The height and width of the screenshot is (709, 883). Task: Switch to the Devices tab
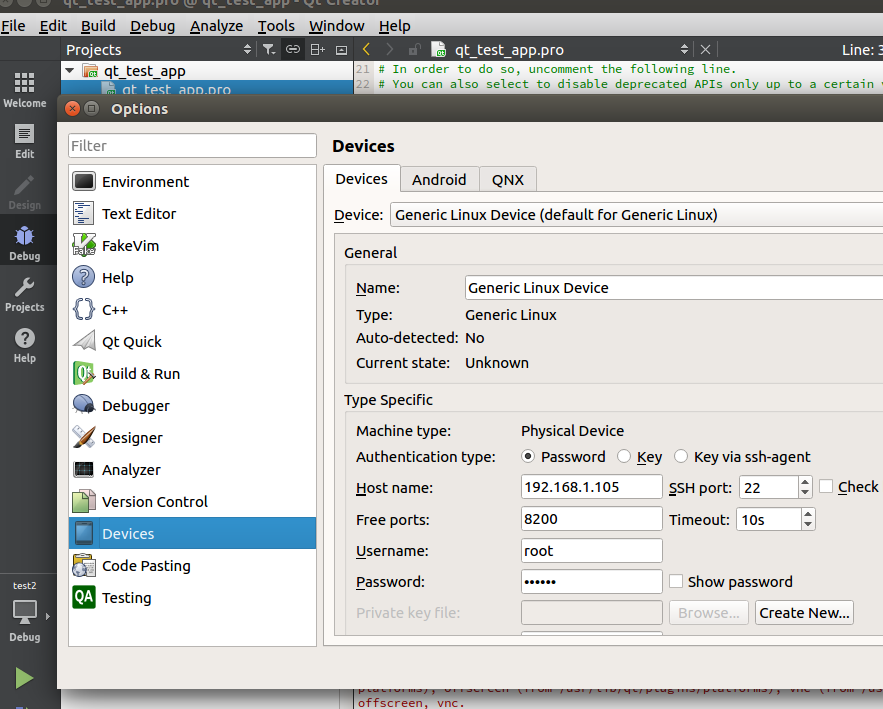click(362, 179)
